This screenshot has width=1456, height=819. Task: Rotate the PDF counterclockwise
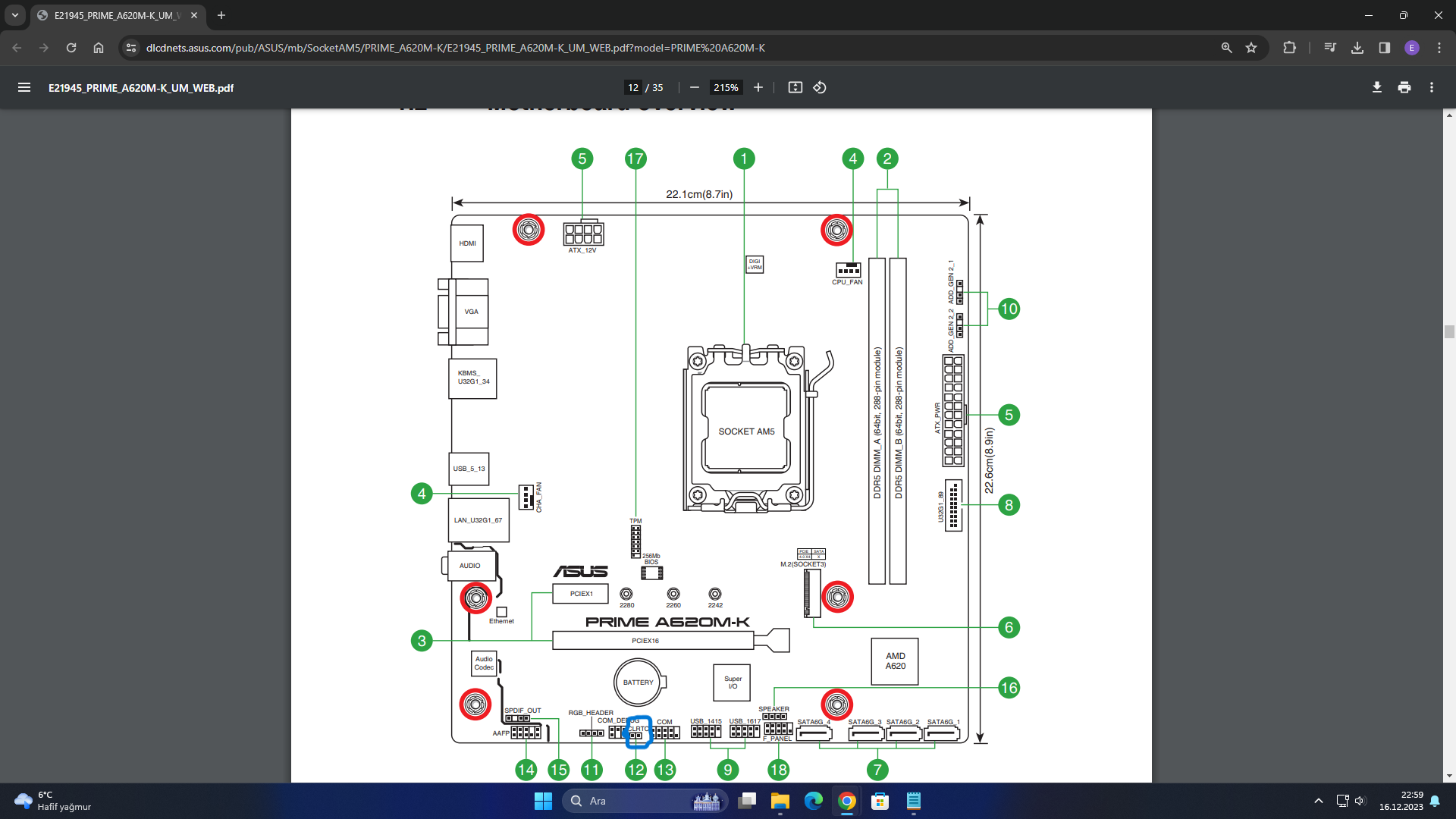[820, 87]
